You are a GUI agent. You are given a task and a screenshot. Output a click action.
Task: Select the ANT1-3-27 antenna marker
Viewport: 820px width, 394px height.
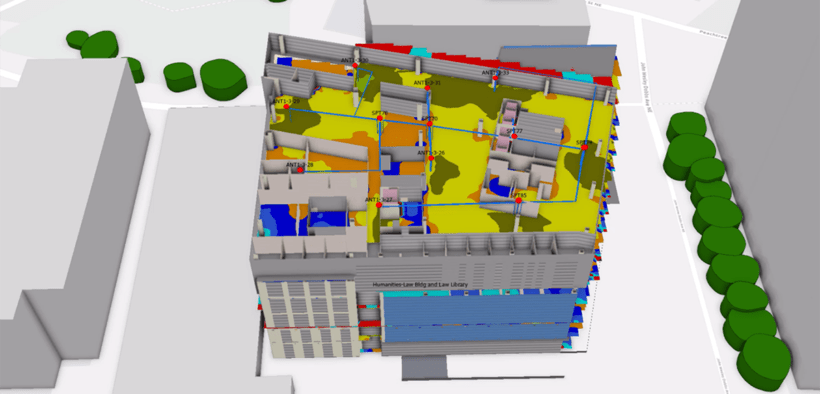(379, 205)
